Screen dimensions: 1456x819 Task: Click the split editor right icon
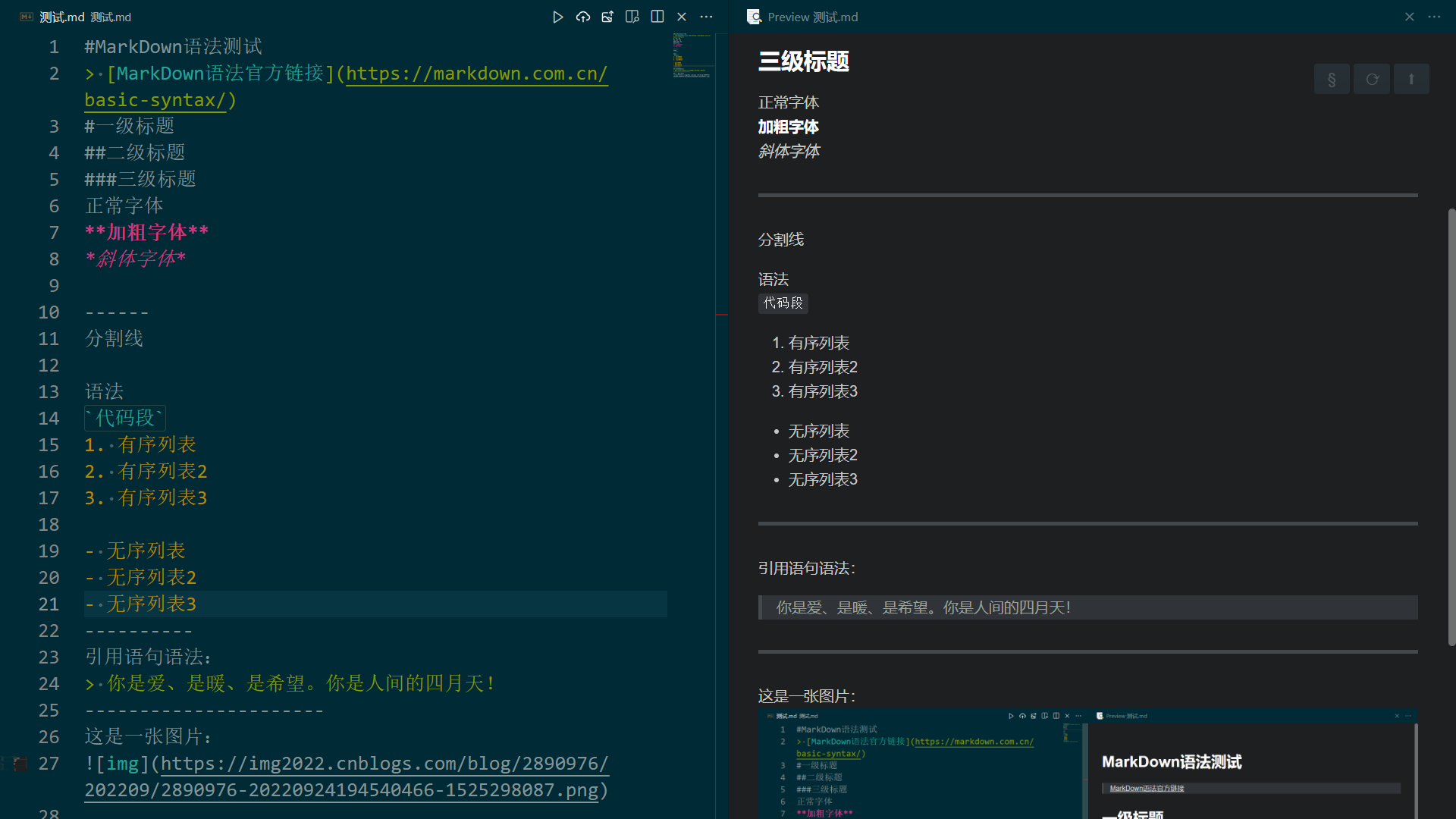click(657, 17)
